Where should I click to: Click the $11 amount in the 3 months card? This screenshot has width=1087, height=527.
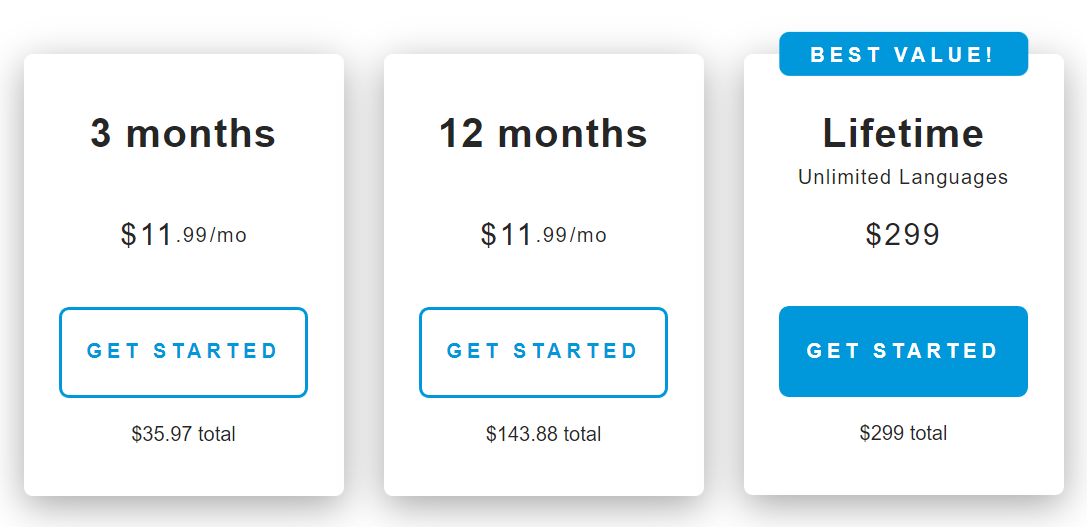click(x=147, y=235)
